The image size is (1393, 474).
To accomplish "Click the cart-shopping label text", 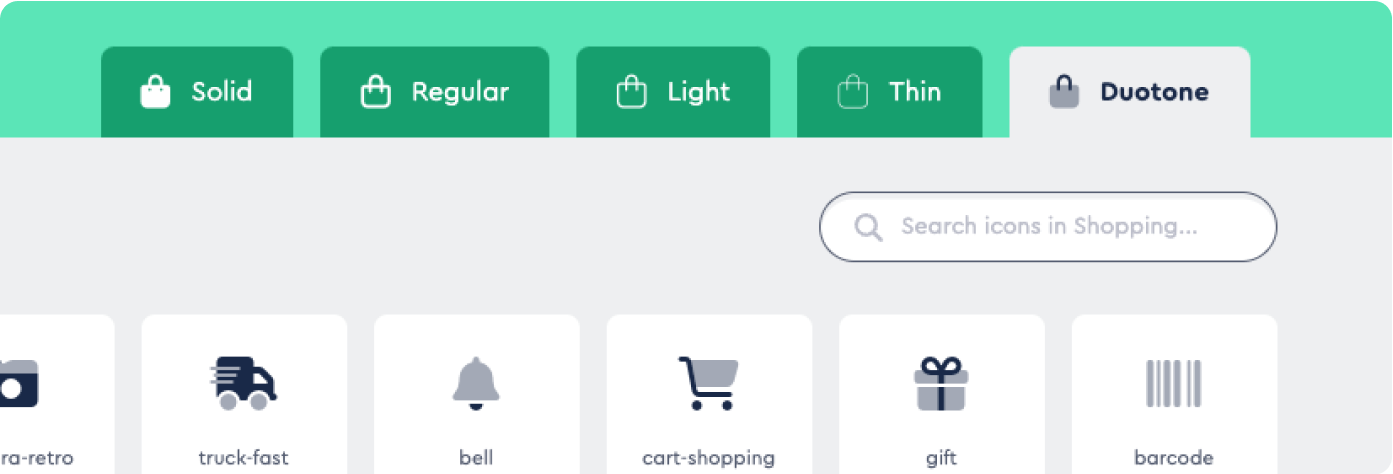I will 708,458.
